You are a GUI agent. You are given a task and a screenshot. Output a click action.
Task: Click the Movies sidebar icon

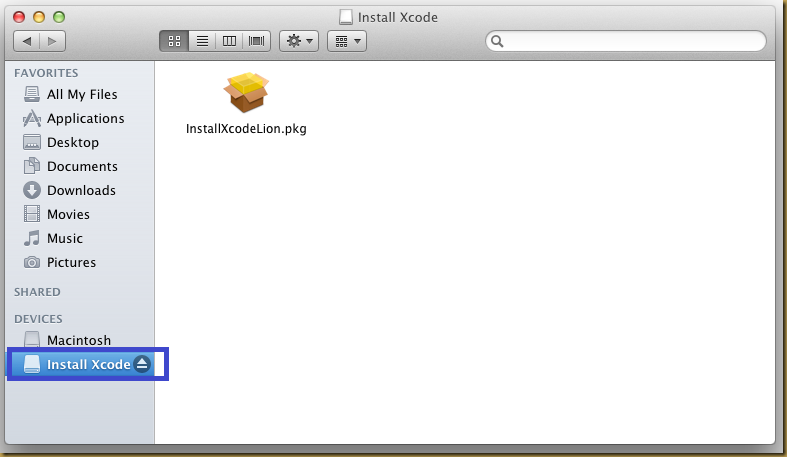[32, 214]
